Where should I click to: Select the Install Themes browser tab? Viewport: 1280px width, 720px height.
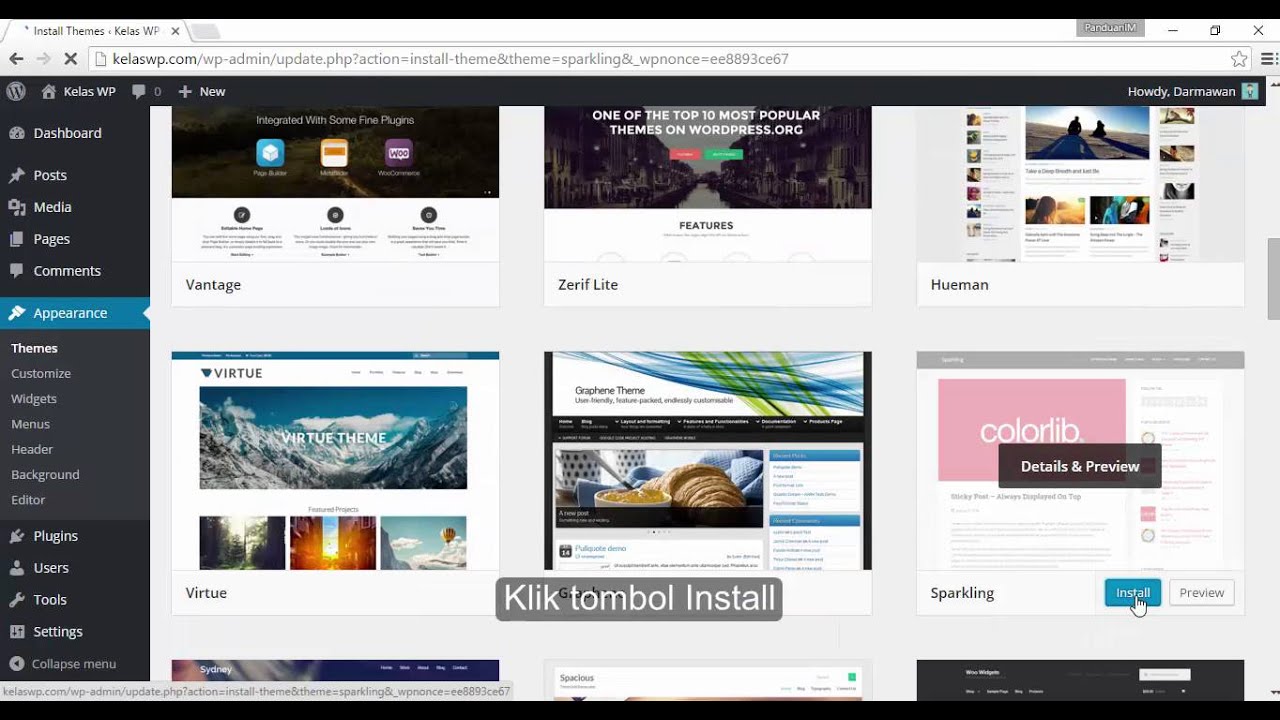[x=95, y=31]
